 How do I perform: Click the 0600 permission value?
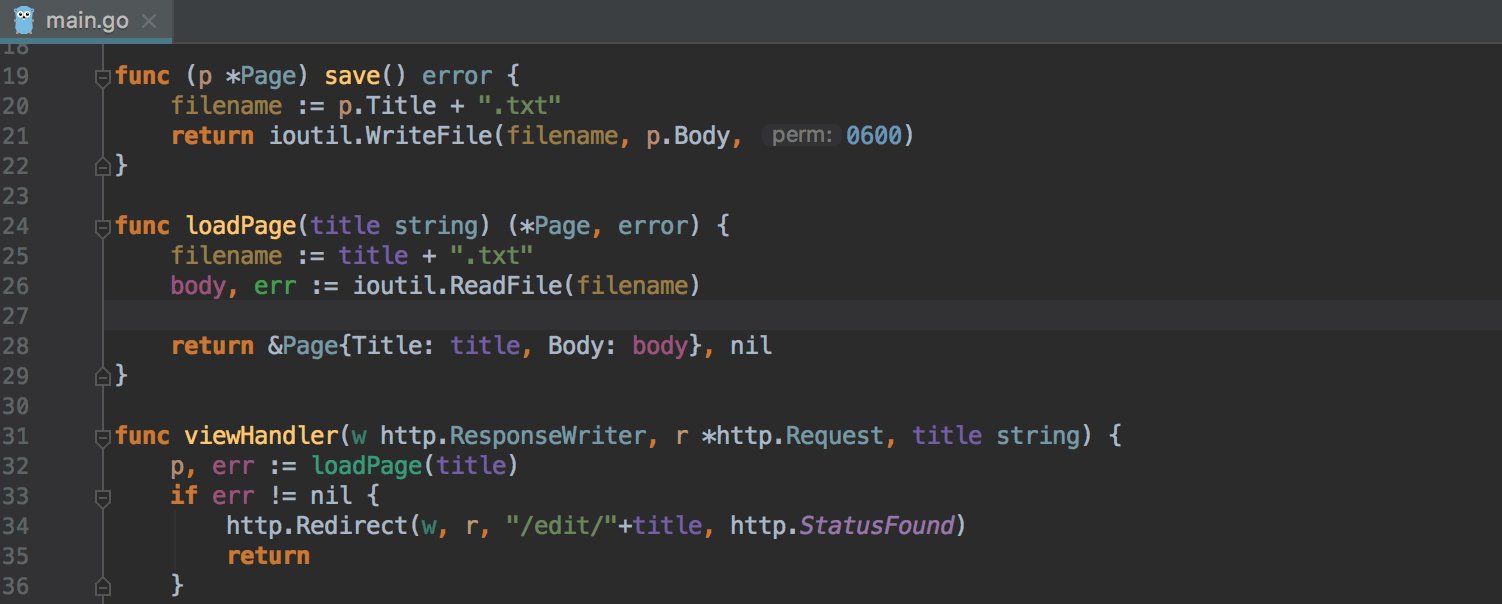[x=874, y=135]
